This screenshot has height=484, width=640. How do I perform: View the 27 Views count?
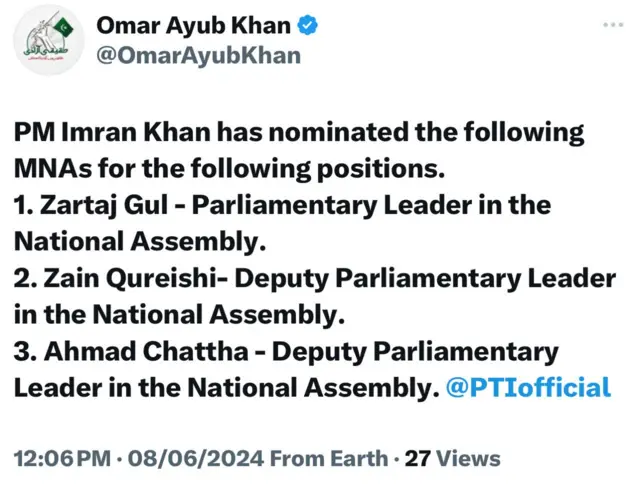point(452,459)
